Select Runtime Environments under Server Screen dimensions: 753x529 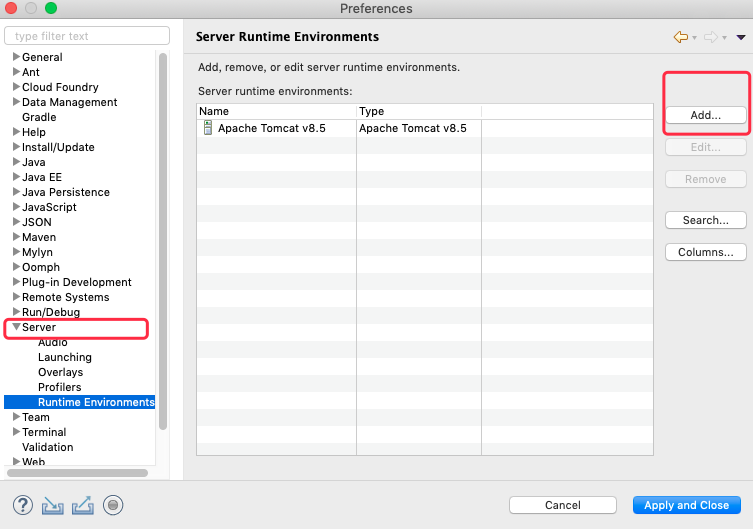[96, 402]
